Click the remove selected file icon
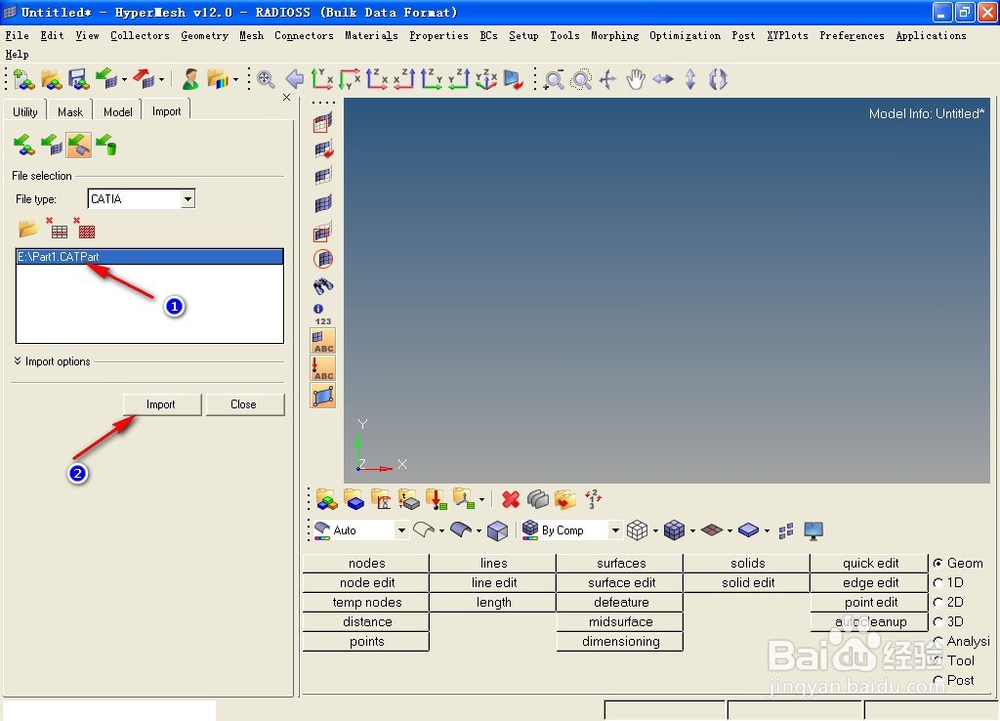 click(x=57, y=229)
